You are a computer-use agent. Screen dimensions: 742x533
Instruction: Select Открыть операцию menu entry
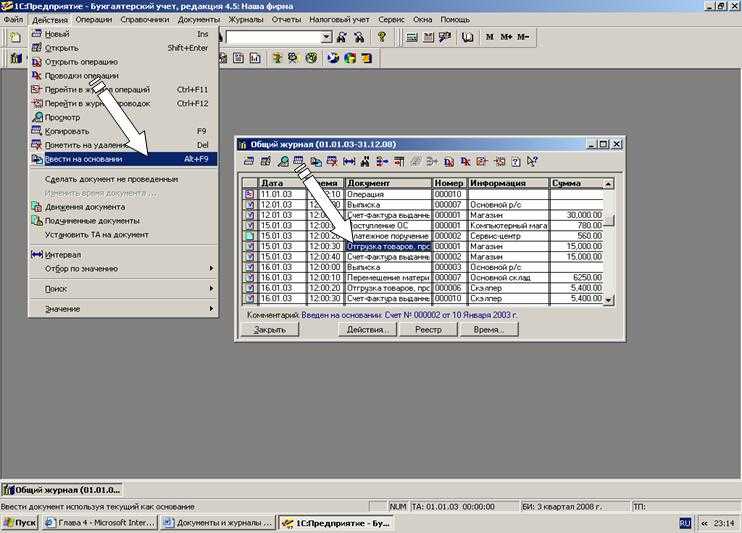coord(123,62)
